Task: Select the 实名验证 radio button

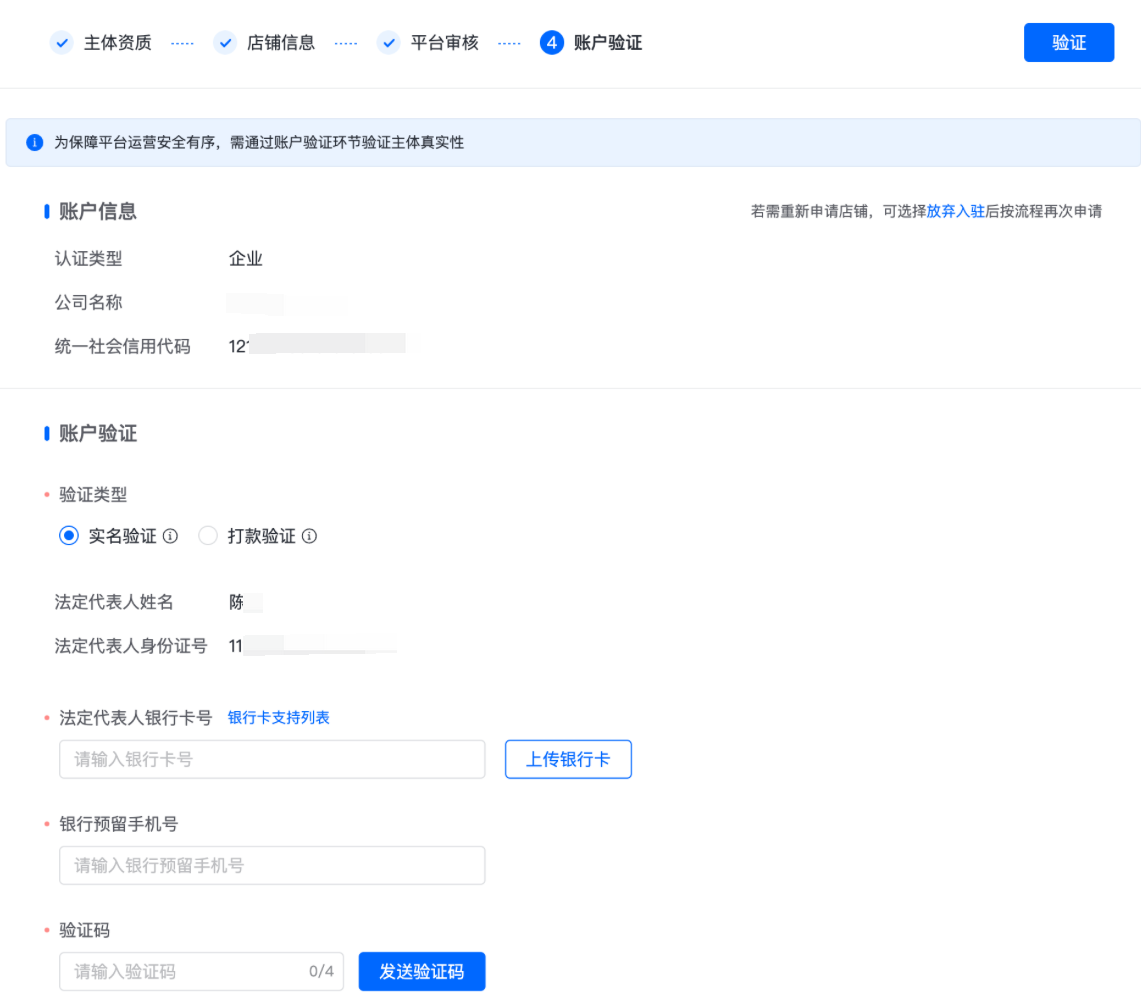Action: coord(69,536)
